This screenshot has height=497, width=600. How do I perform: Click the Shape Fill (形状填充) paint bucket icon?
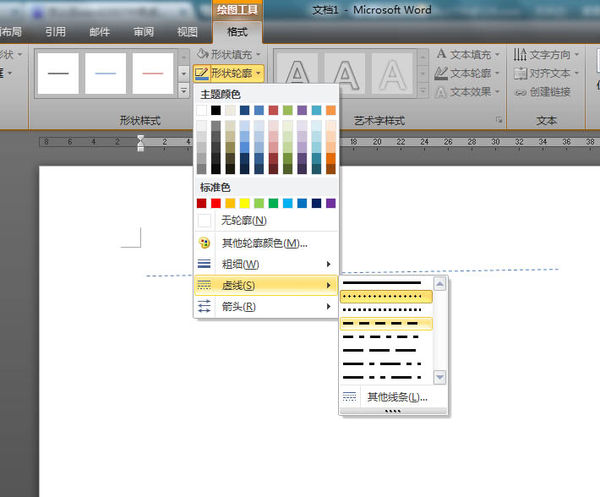pyautogui.click(x=203, y=54)
